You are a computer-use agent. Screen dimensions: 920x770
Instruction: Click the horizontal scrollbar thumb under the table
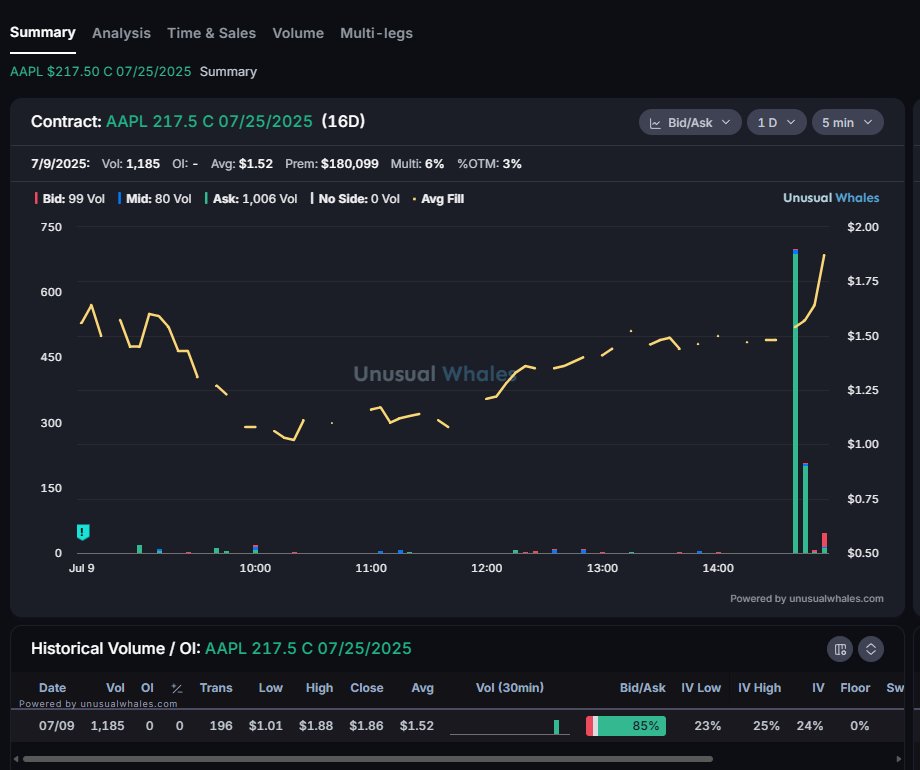(368, 759)
